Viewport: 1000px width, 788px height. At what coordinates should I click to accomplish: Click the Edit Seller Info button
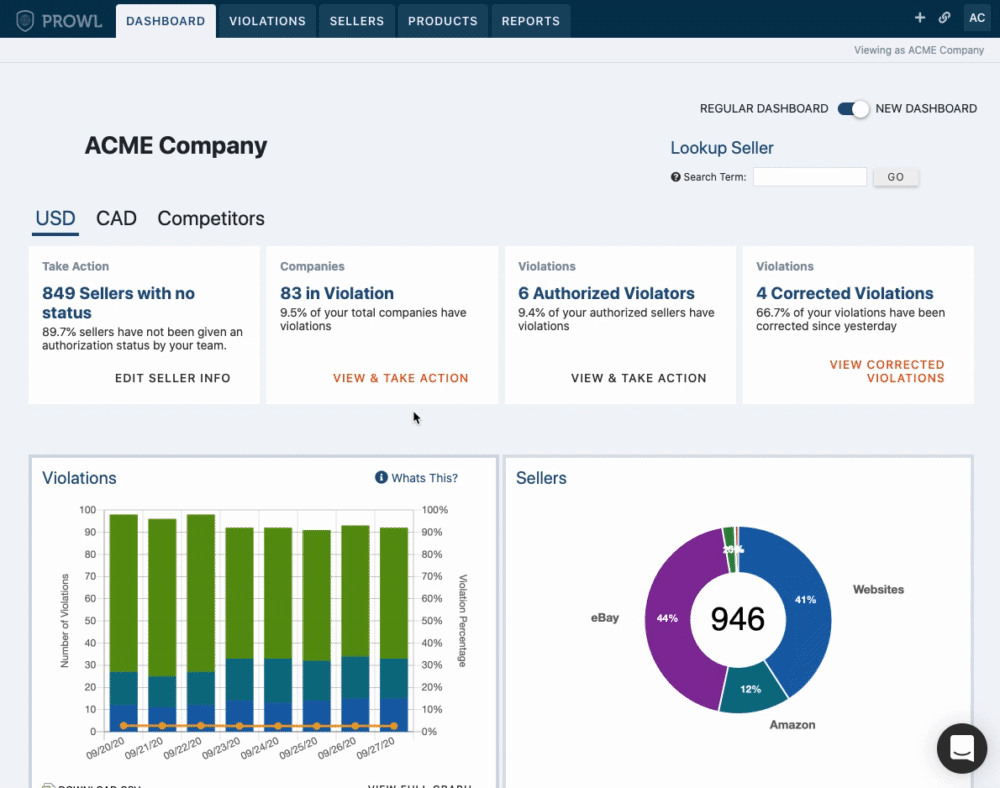[x=173, y=378]
